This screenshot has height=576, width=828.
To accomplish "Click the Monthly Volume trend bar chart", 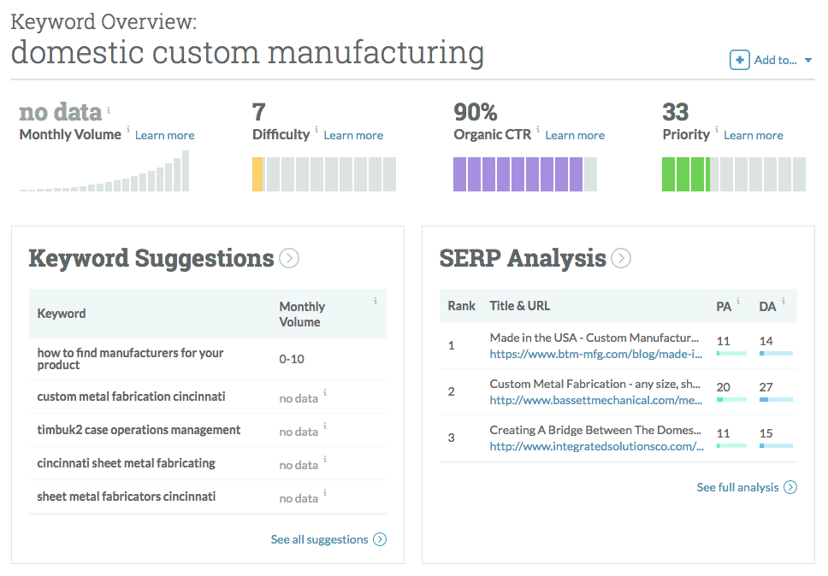I will tap(104, 171).
